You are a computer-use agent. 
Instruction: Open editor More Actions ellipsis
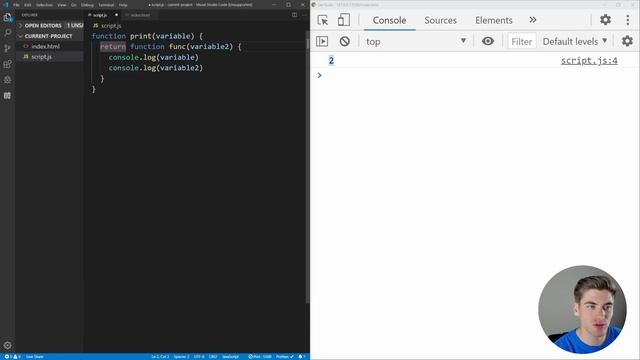pos(304,15)
